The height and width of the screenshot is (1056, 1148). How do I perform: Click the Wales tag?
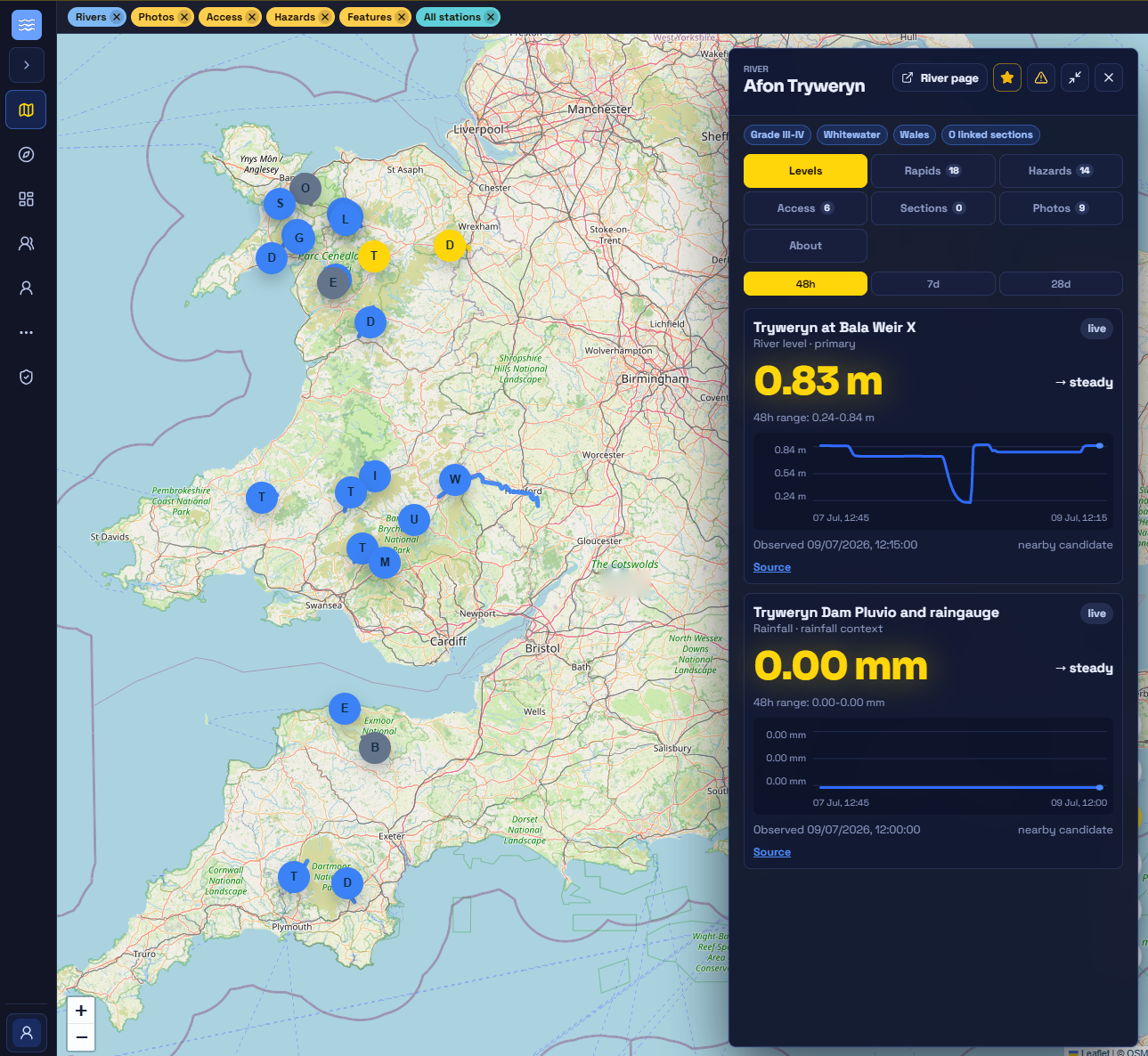click(x=915, y=135)
